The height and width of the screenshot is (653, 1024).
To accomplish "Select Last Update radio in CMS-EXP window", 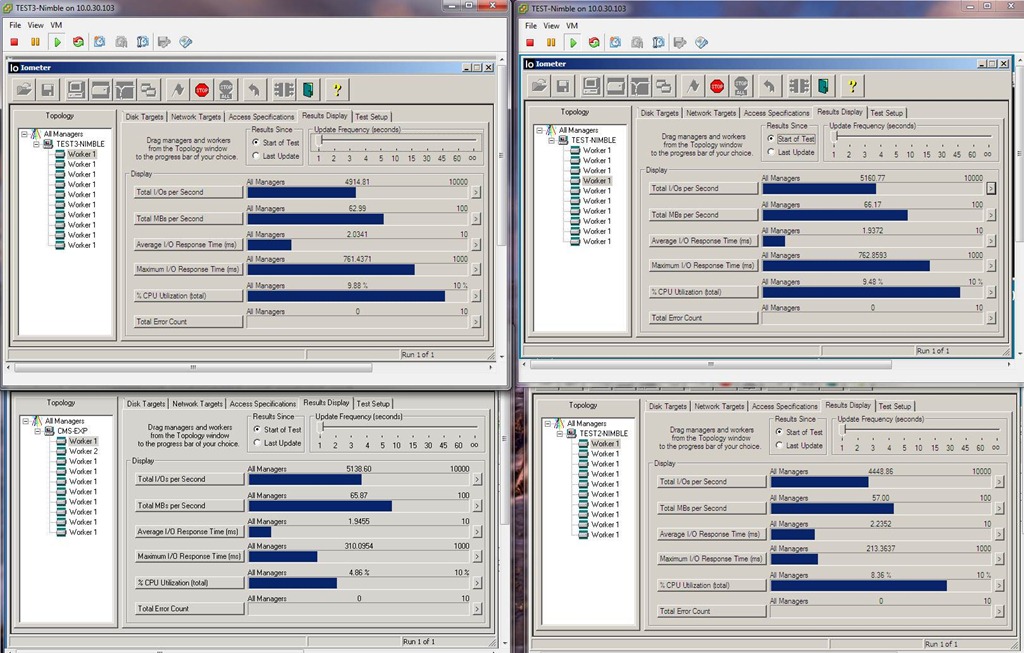I will (257, 443).
